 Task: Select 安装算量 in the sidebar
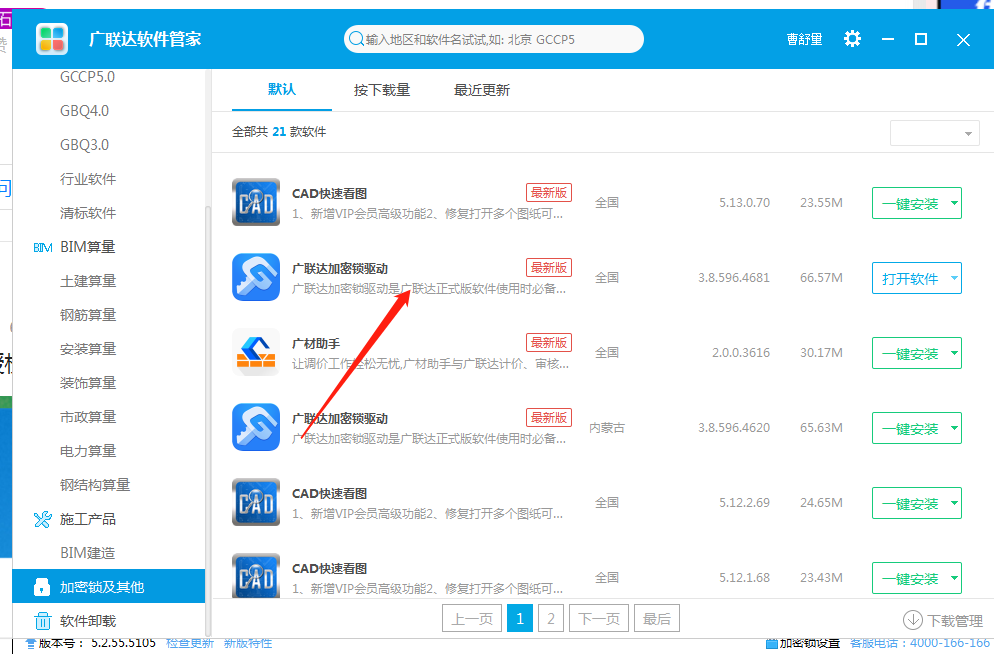pos(88,349)
